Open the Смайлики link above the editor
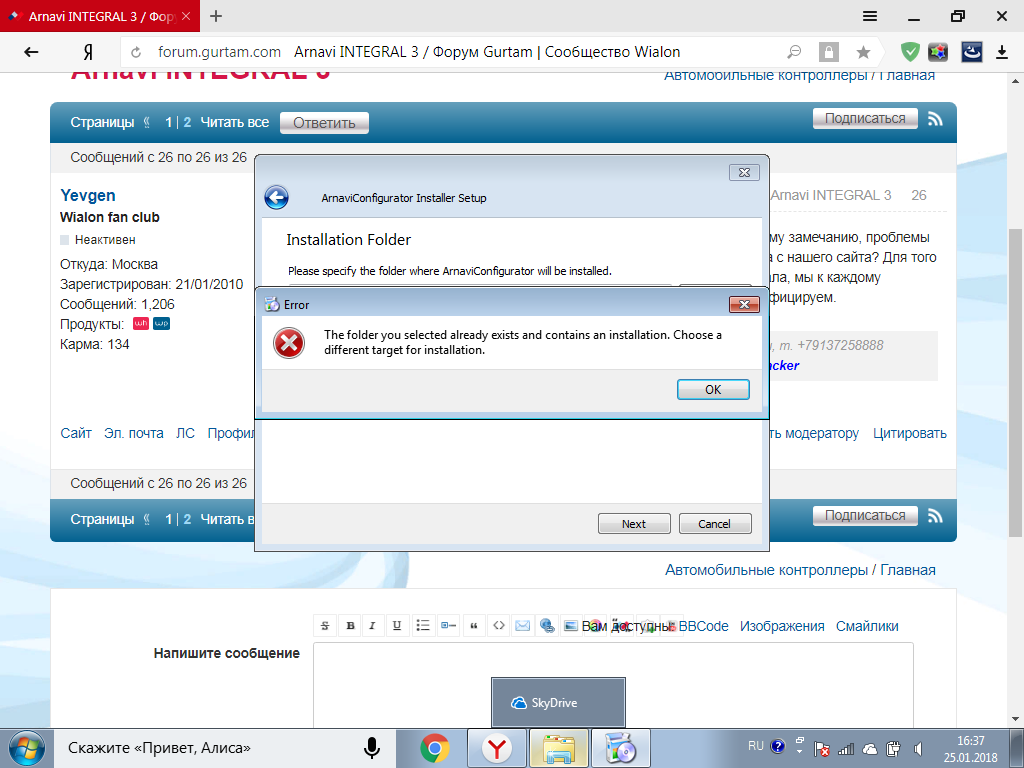This screenshot has width=1024, height=768. 867,626
